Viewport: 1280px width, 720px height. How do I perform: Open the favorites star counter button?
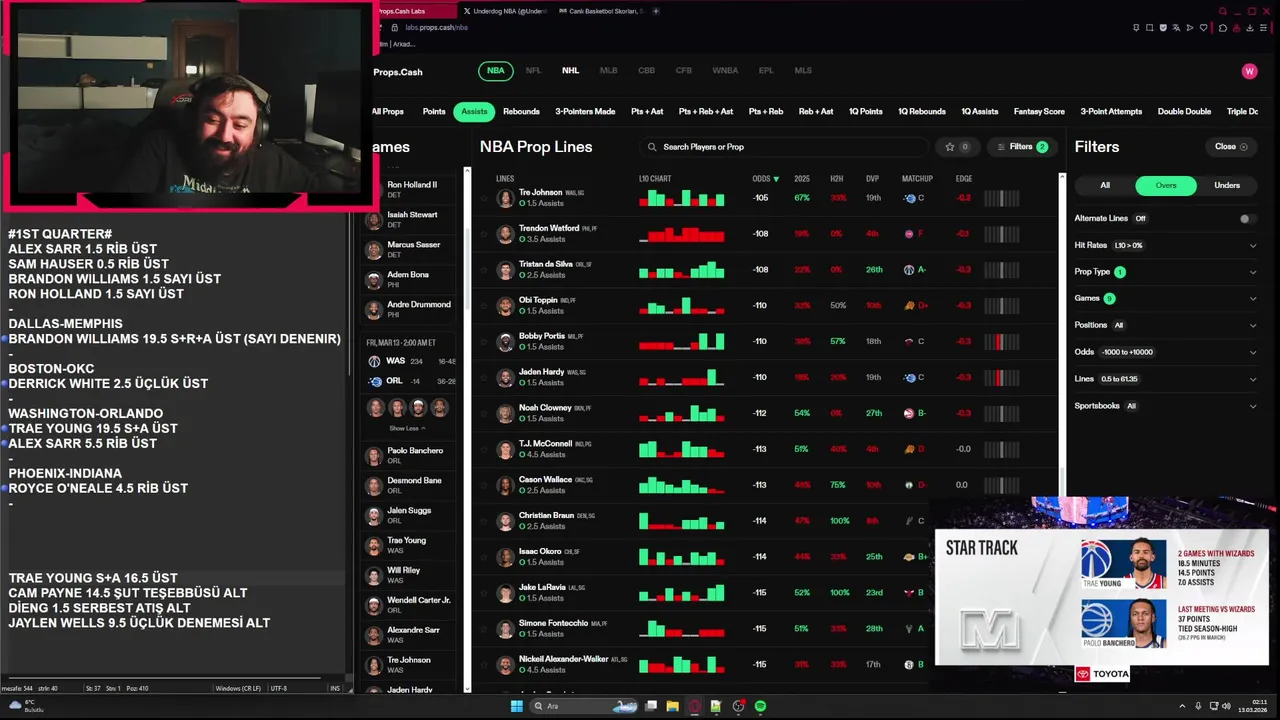point(956,147)
